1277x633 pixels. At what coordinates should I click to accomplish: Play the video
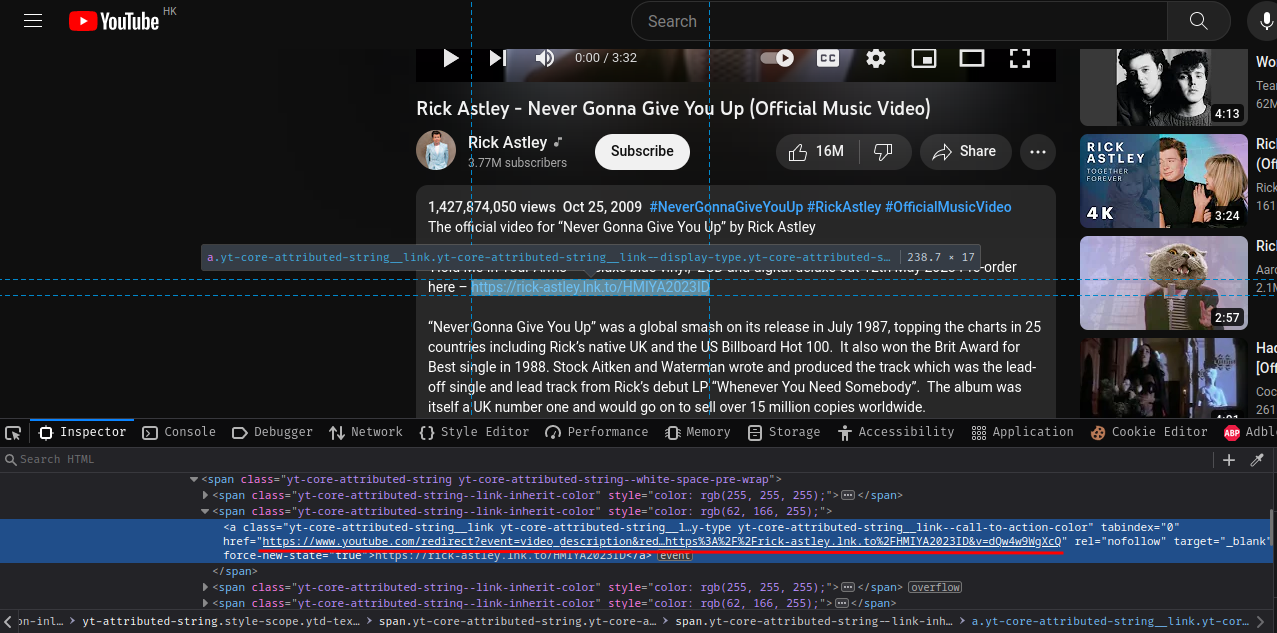(450, 58)
